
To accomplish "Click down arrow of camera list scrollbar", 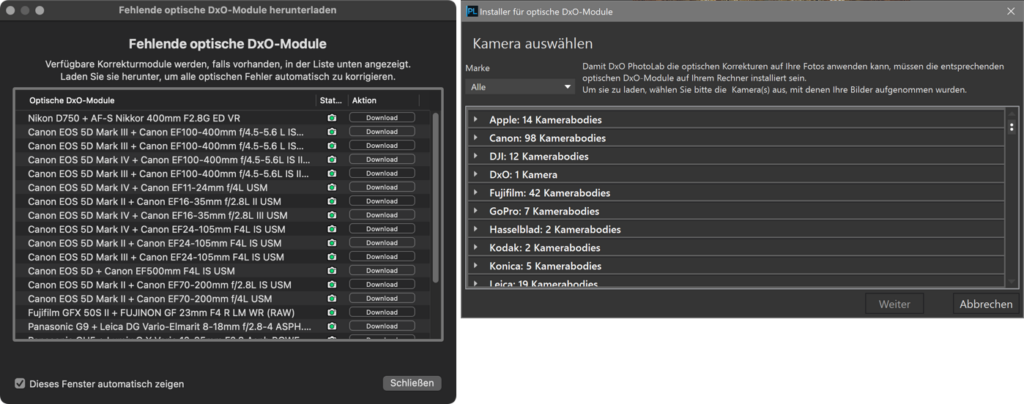I will (1012, 281).
